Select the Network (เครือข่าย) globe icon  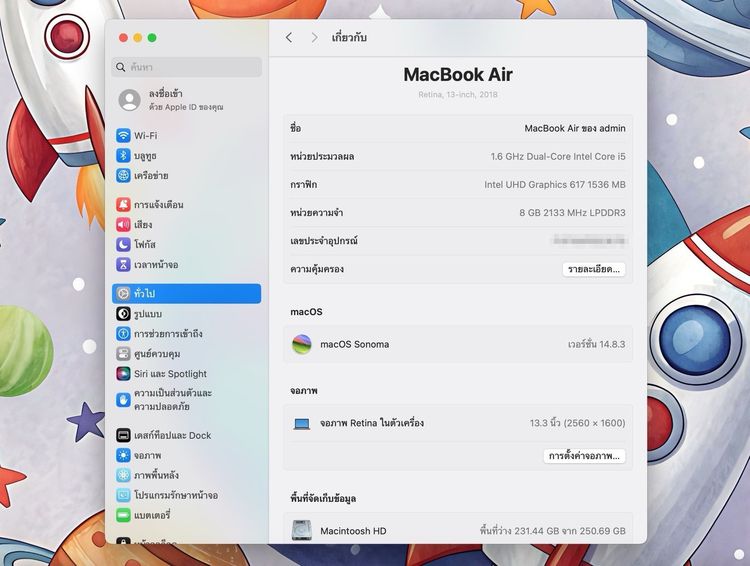(123, 176)
